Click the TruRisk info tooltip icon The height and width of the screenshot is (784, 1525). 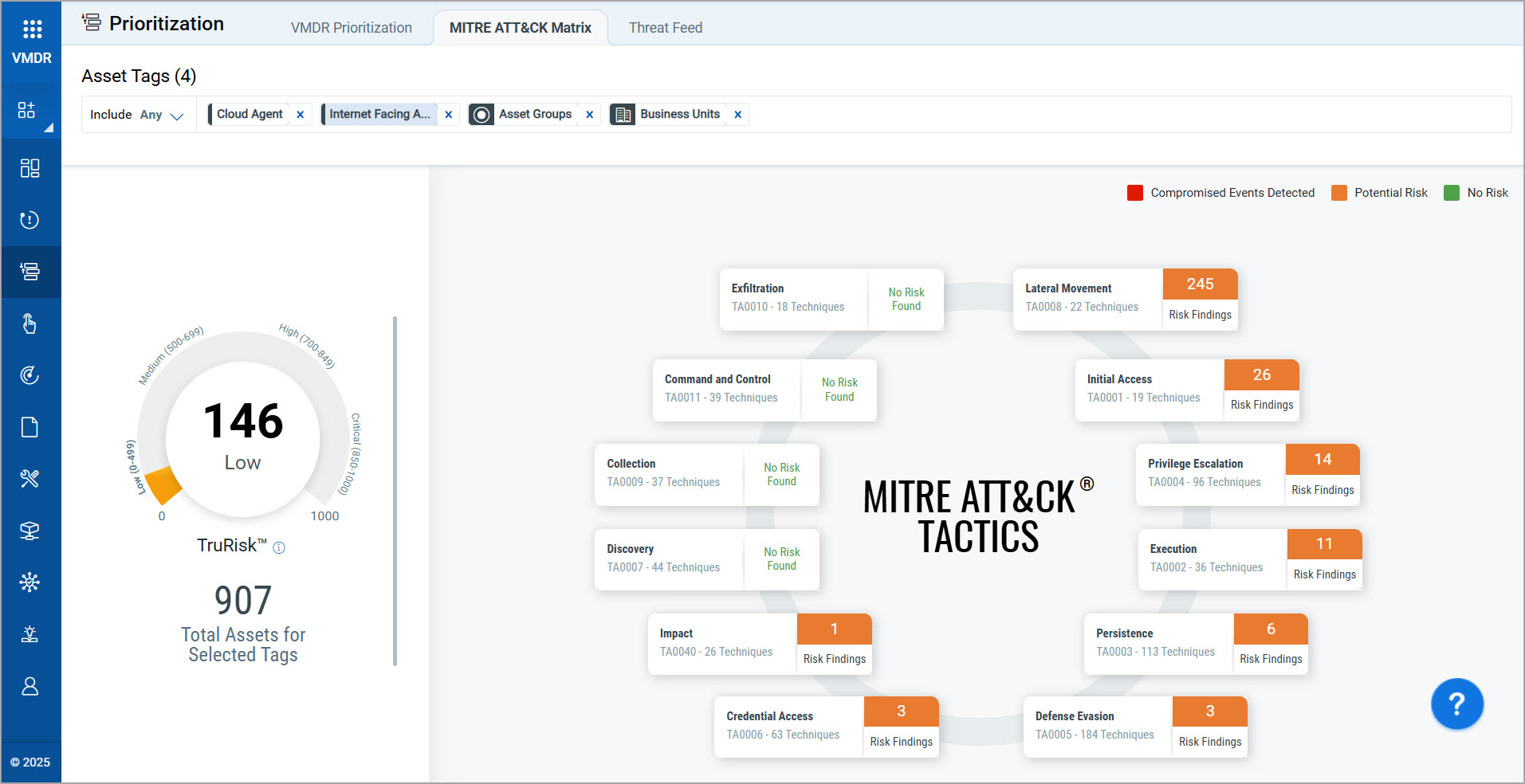[x=279, y=547]
